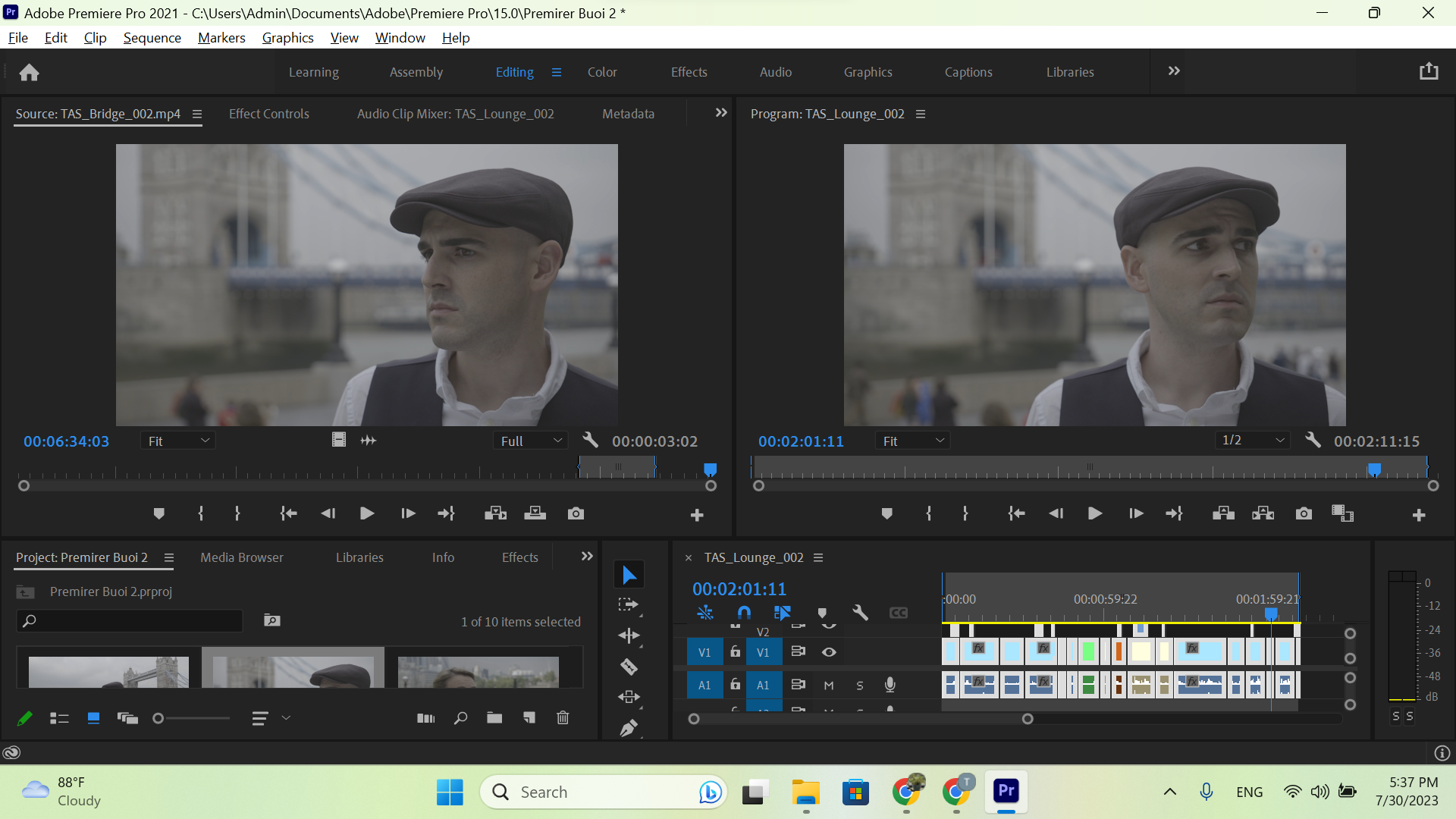Open the Markers menu
Screen dimensions: 1456x819
[221, 38]
